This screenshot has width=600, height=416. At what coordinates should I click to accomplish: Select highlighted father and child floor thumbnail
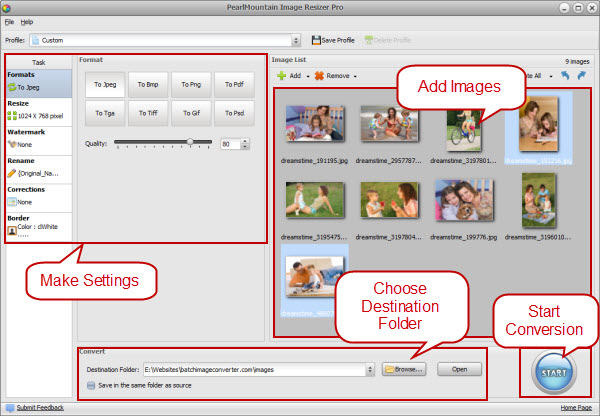(315, 277)
